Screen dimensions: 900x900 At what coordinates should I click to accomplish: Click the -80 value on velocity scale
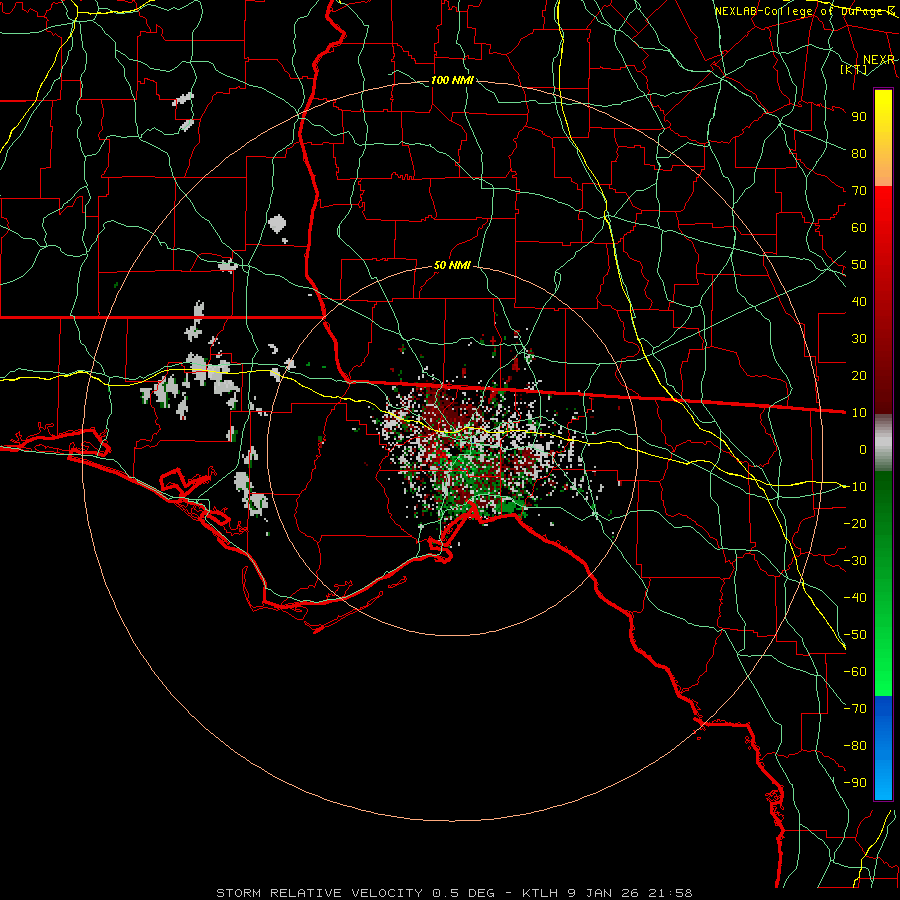855,746
